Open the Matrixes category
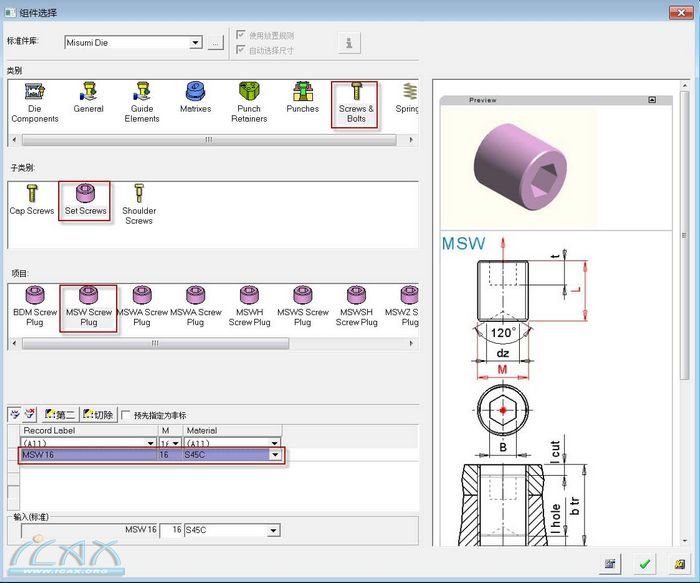Image resolution: width=700 pixels, height=583 pixels. (x=196, y=98)
